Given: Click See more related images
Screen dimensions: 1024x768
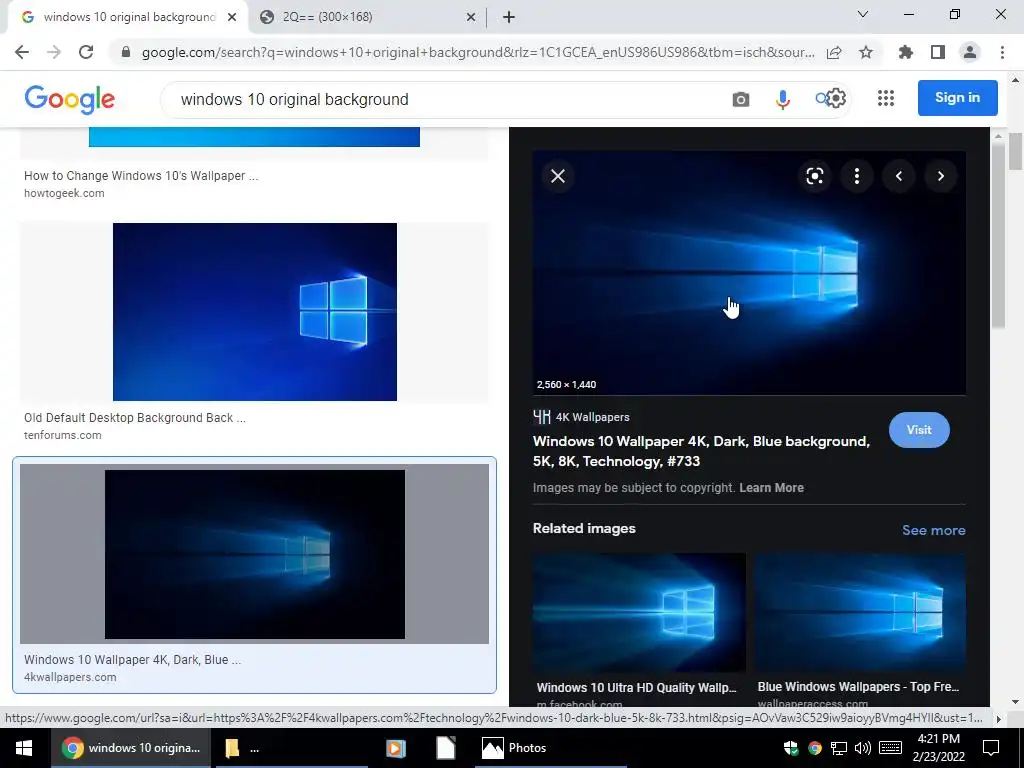Looking at the screenshot, I should pos(933,530).
